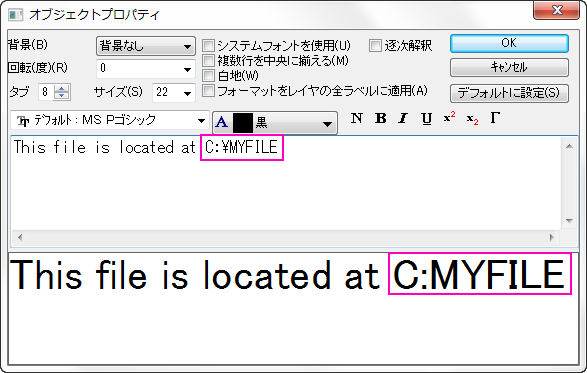Open the 背景(B) dropdown showing 背景なし
The image size is (587, 373).
(146, 46)
